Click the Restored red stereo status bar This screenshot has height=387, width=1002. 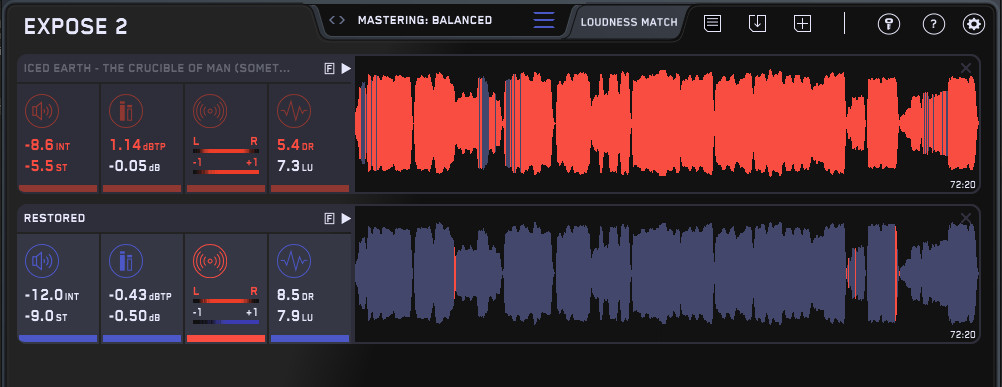(226, 338)
